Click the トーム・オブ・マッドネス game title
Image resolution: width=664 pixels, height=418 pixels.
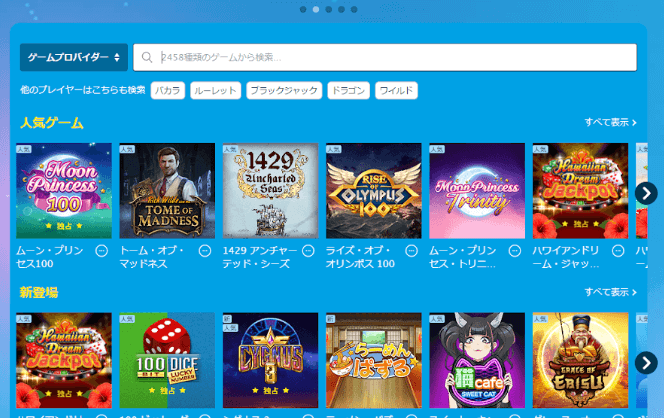(x=152, y=257)
